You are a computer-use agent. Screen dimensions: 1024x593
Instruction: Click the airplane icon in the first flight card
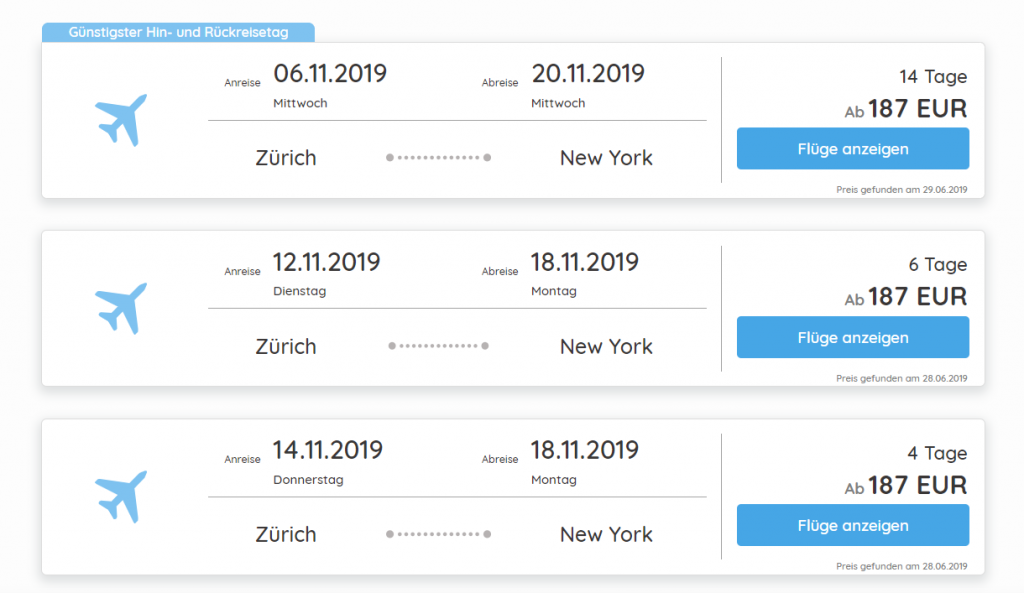click(x=122, y=120)
